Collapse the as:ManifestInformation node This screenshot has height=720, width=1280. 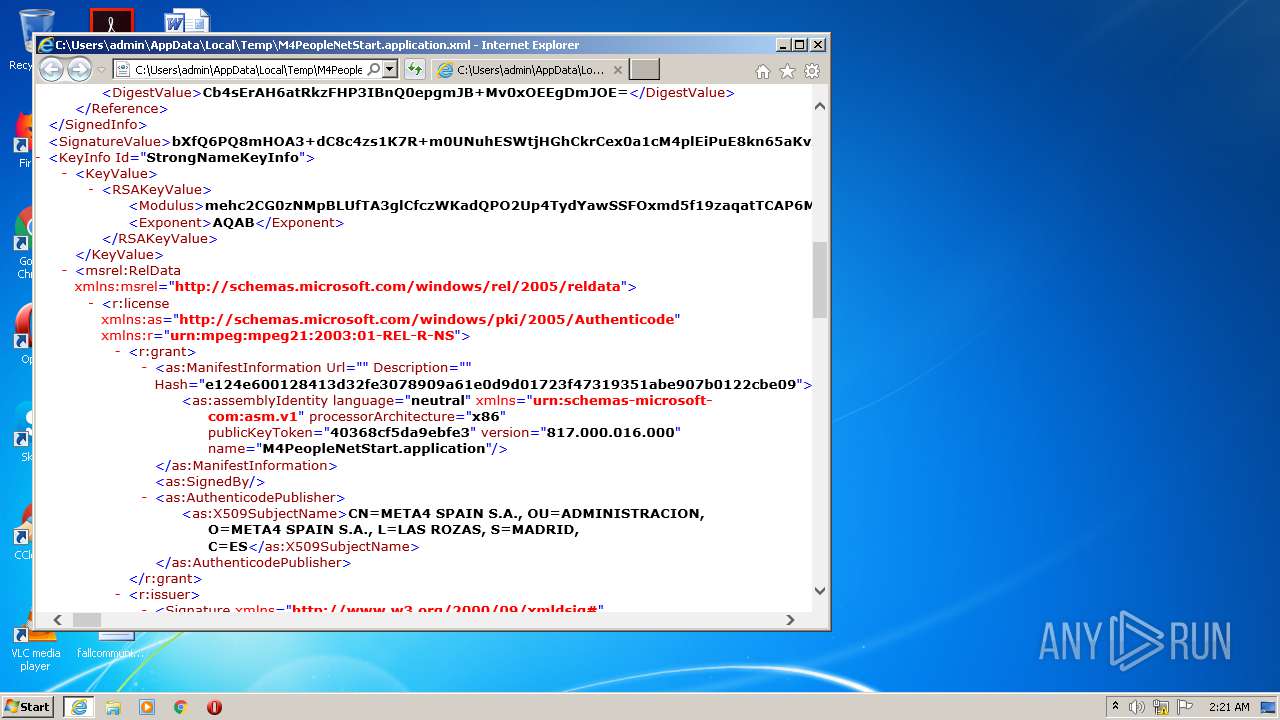pos(145,368)
